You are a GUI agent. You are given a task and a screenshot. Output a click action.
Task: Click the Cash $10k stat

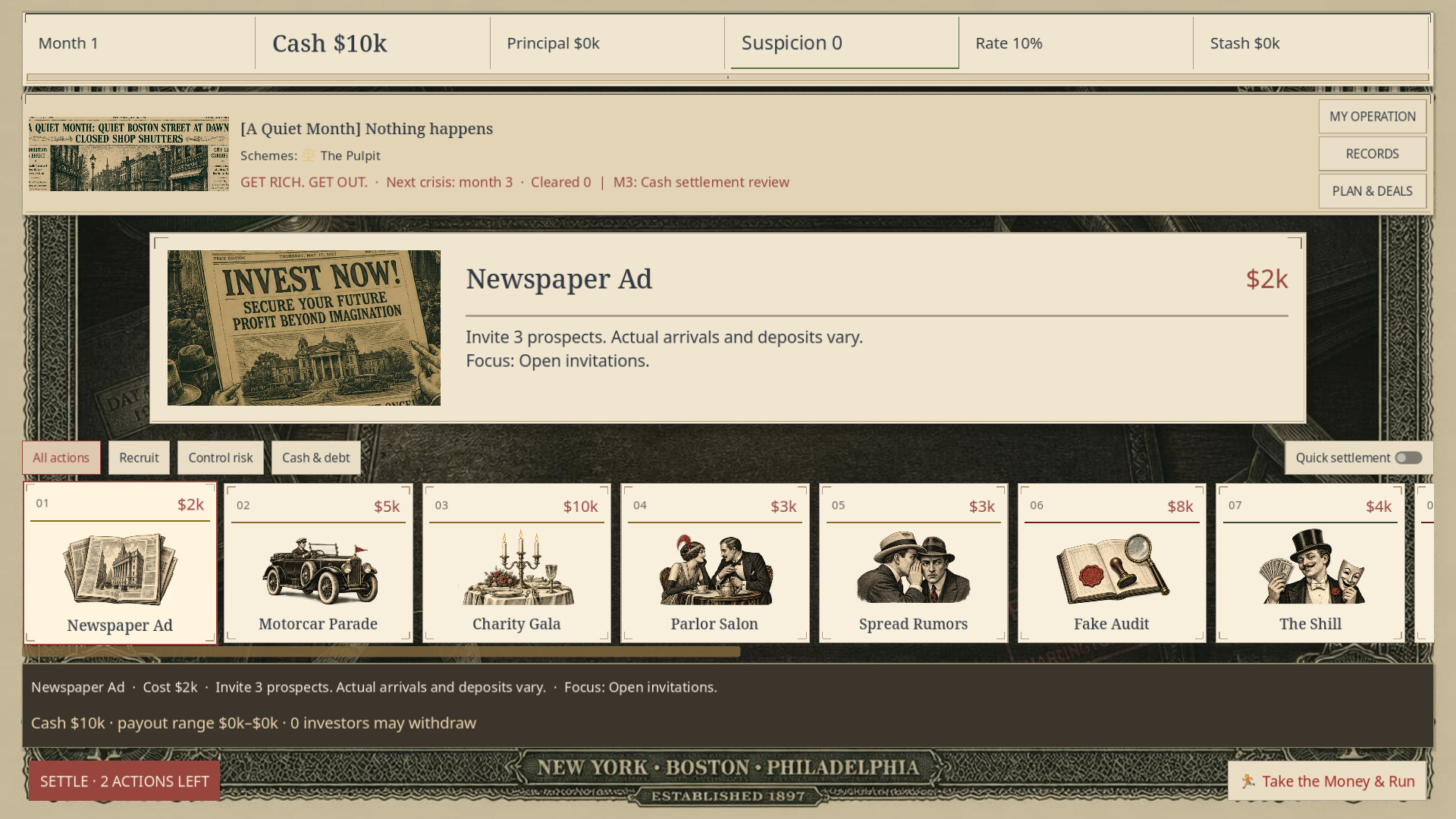pyautogui.click(x=372, y=43)
